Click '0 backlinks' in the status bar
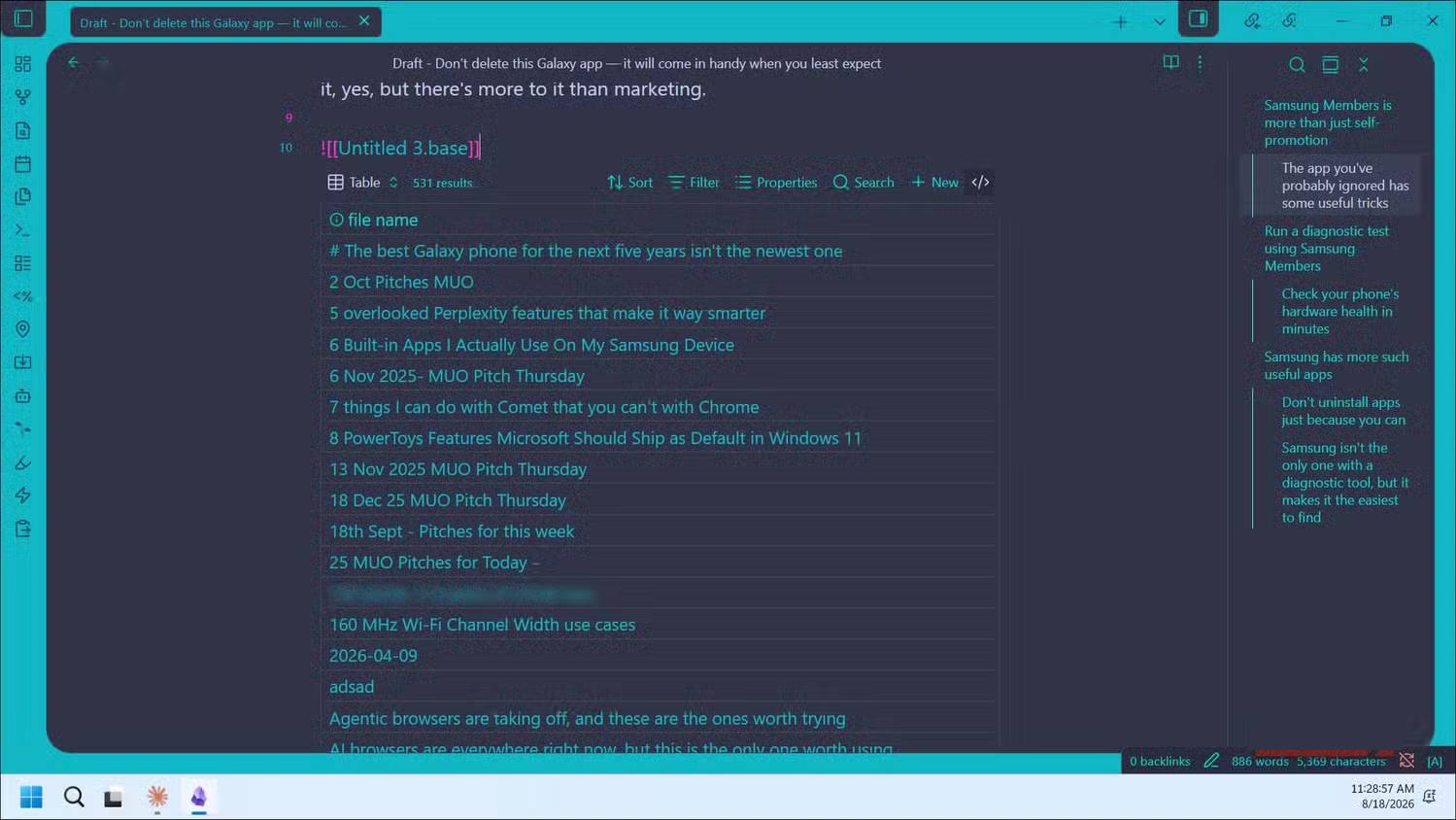This screenshot has width=1456, height=820. coord(1160,761)
